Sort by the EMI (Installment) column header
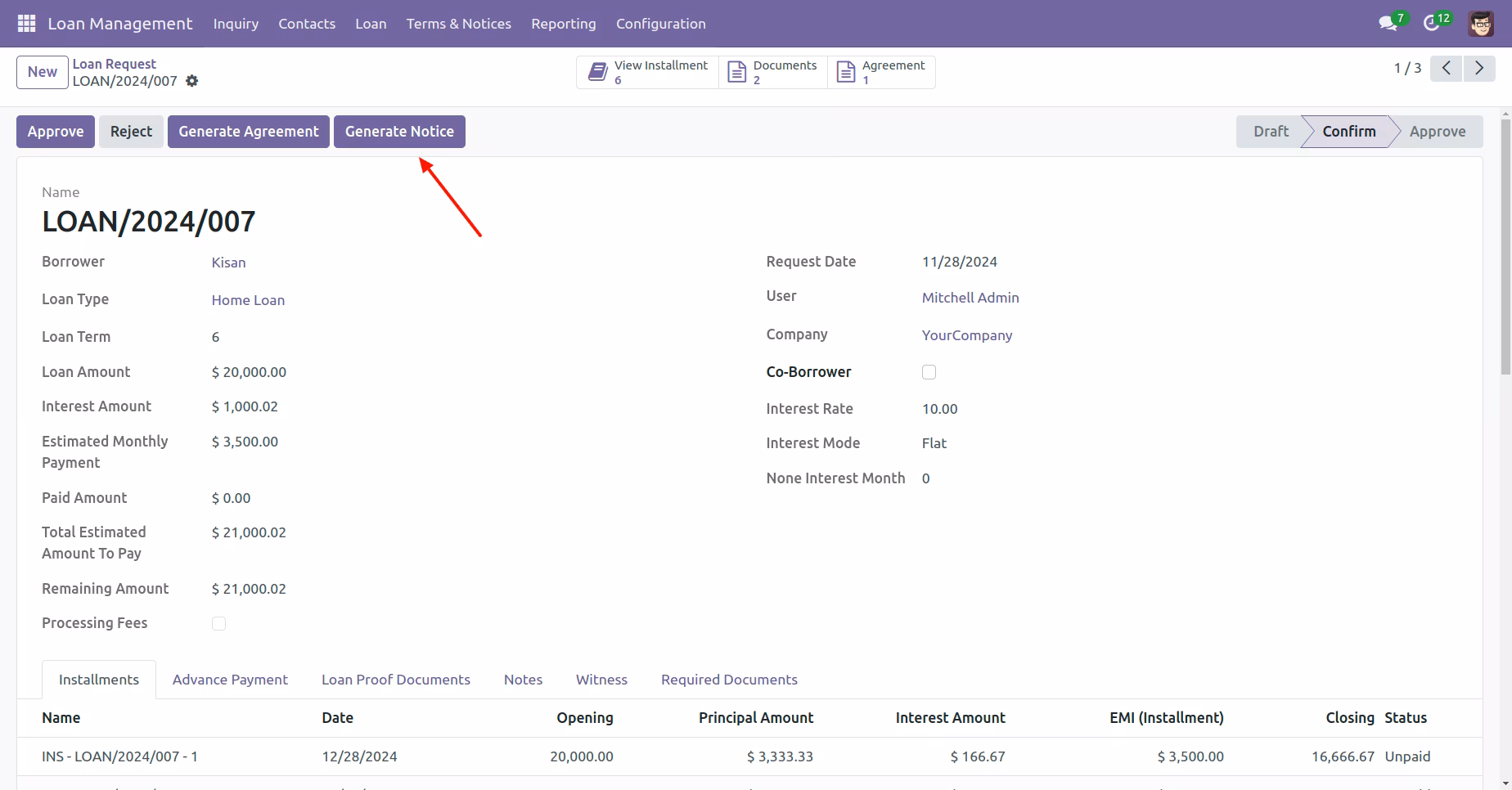Screen dimensions: 1512x790 pyautogui.click(x=1167, y=718)
